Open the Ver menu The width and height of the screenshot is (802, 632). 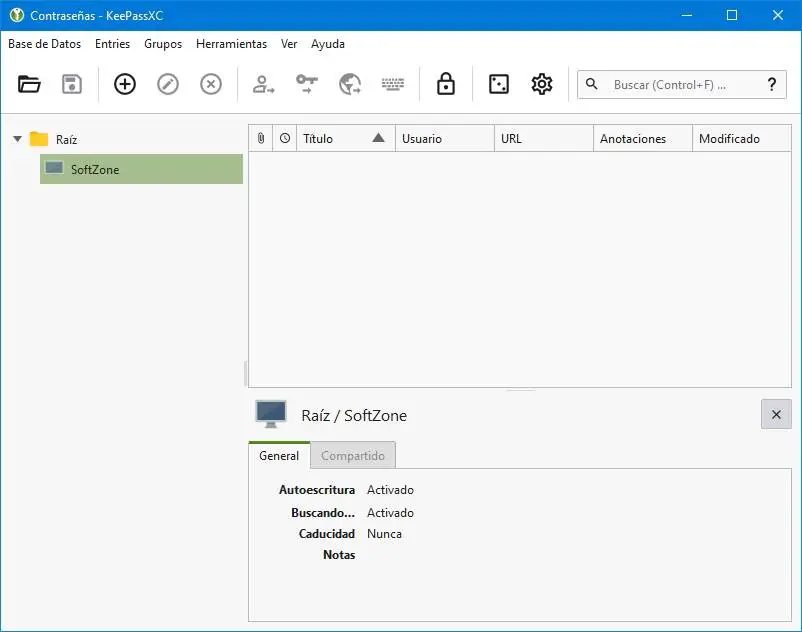[289, 44]
